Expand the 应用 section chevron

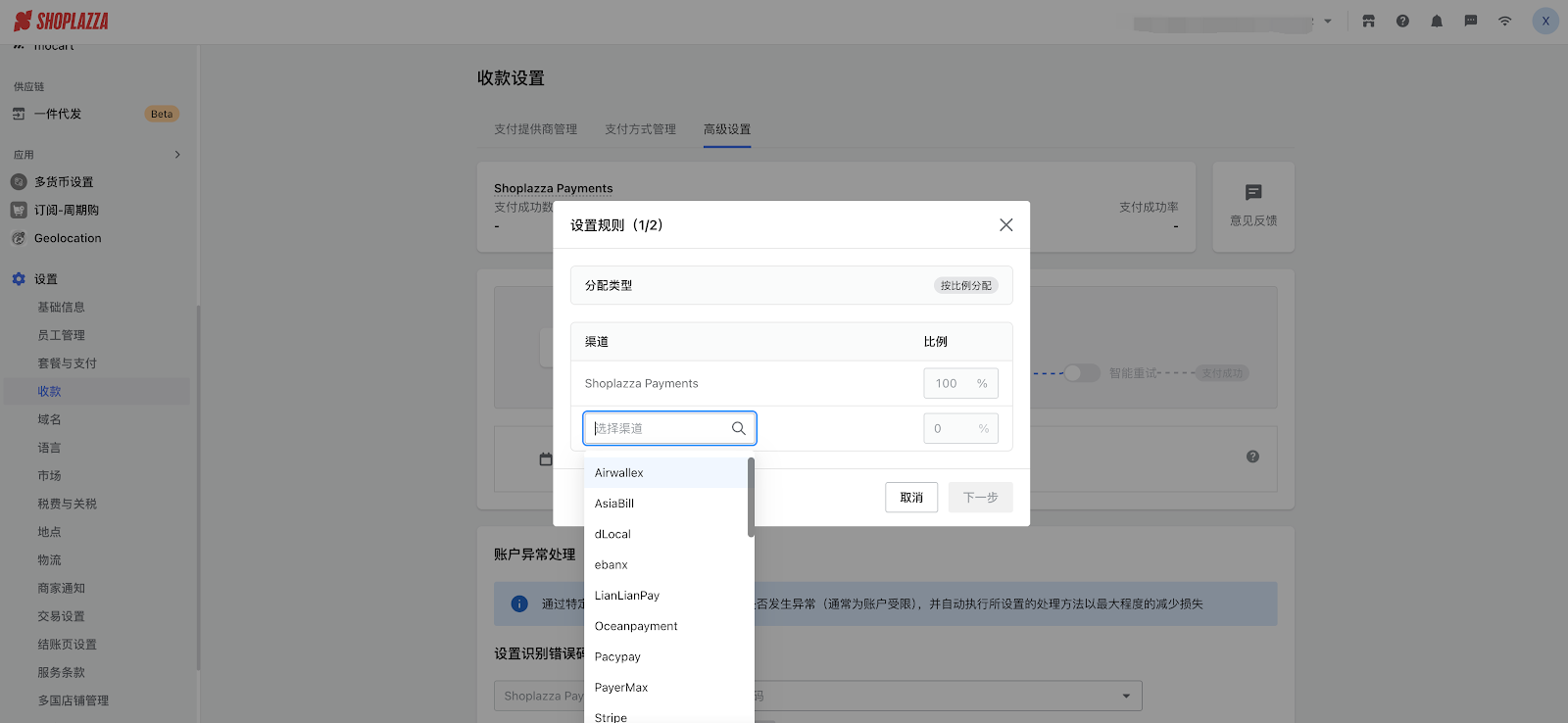(177, 155)
